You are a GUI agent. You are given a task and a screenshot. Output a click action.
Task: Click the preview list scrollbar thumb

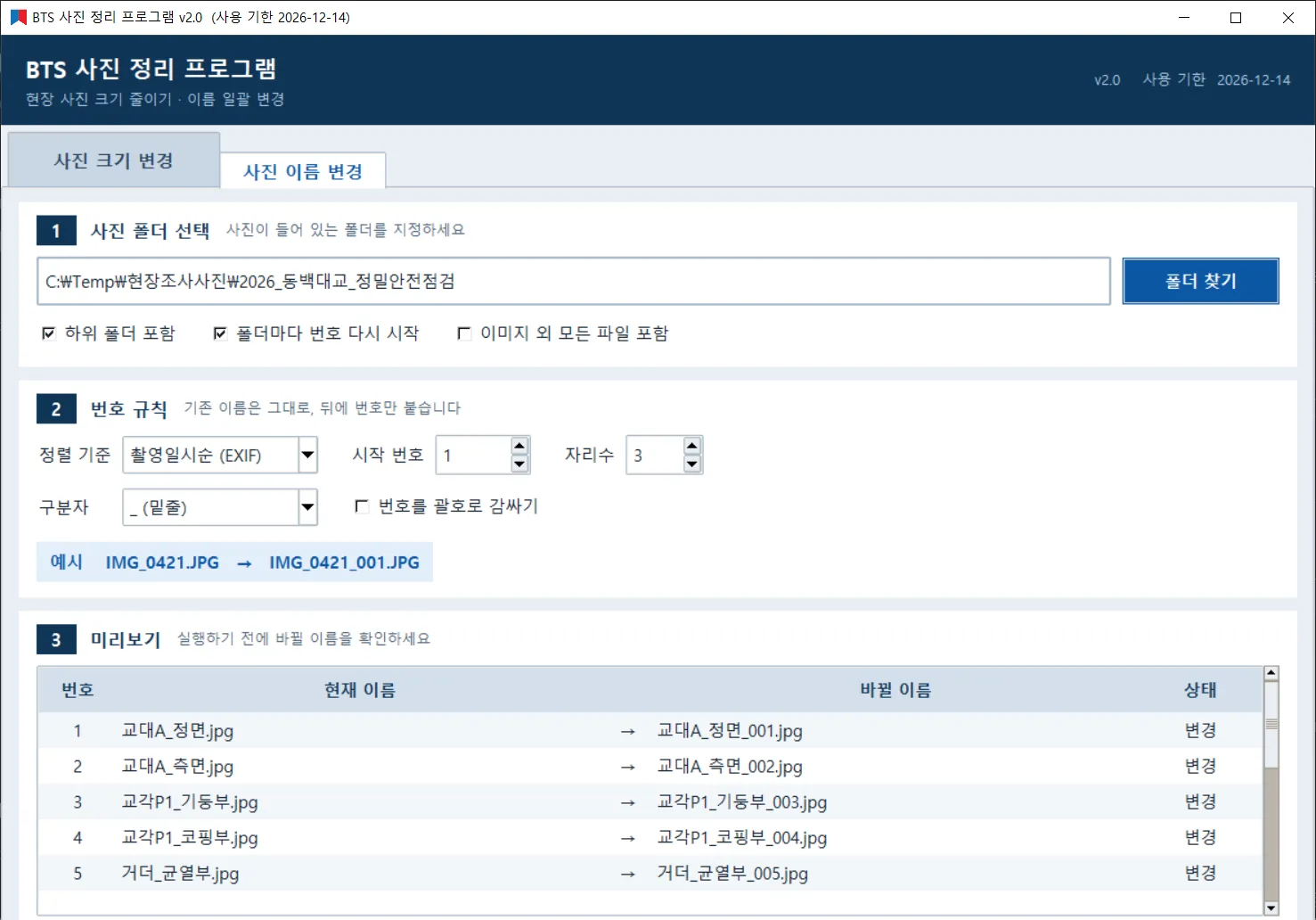point(1271,724)
